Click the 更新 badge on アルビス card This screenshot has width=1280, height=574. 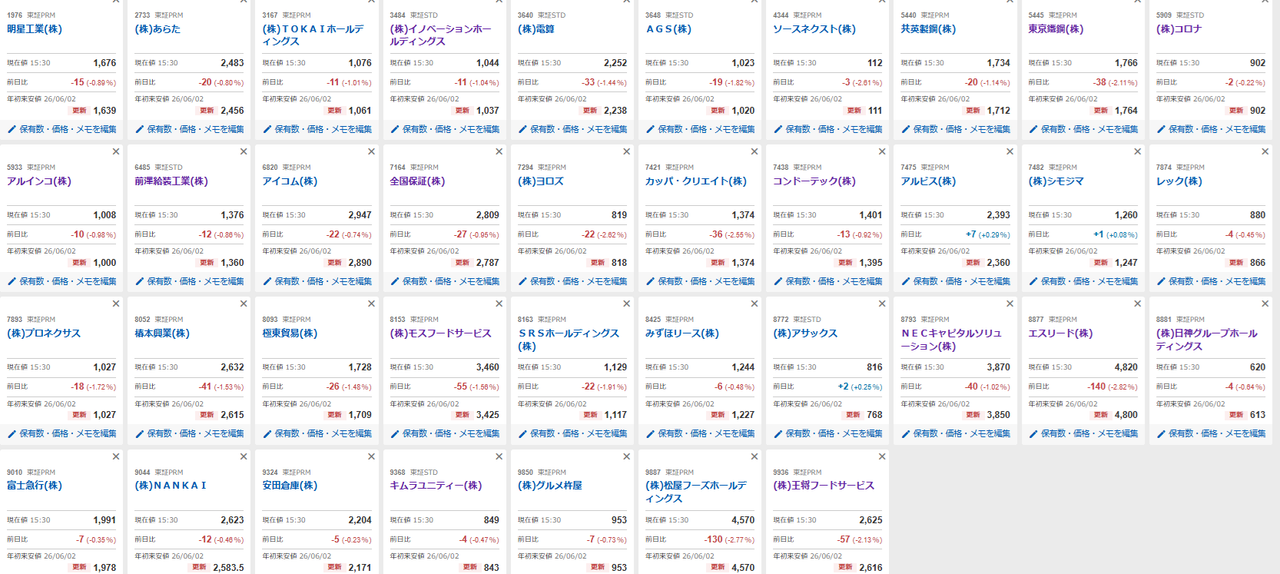coord(973,263)
